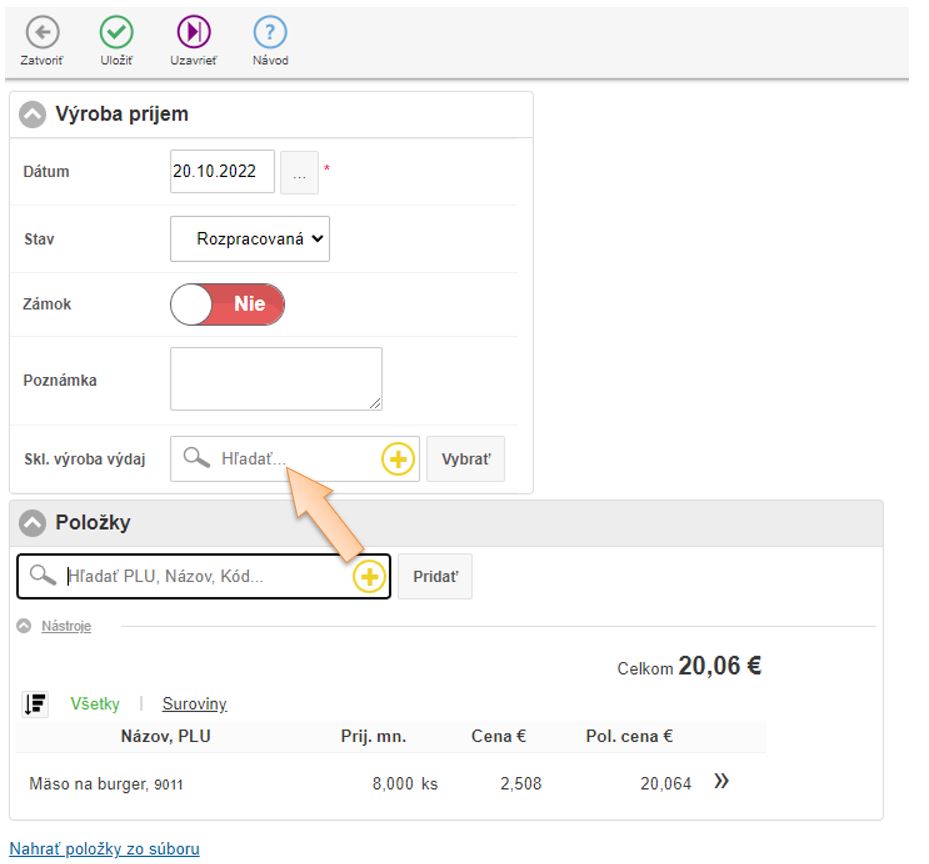Click the Zatvoriť back arrow icon
The width and height of the screenshot is (929, 864).
(x=41, y=33)
